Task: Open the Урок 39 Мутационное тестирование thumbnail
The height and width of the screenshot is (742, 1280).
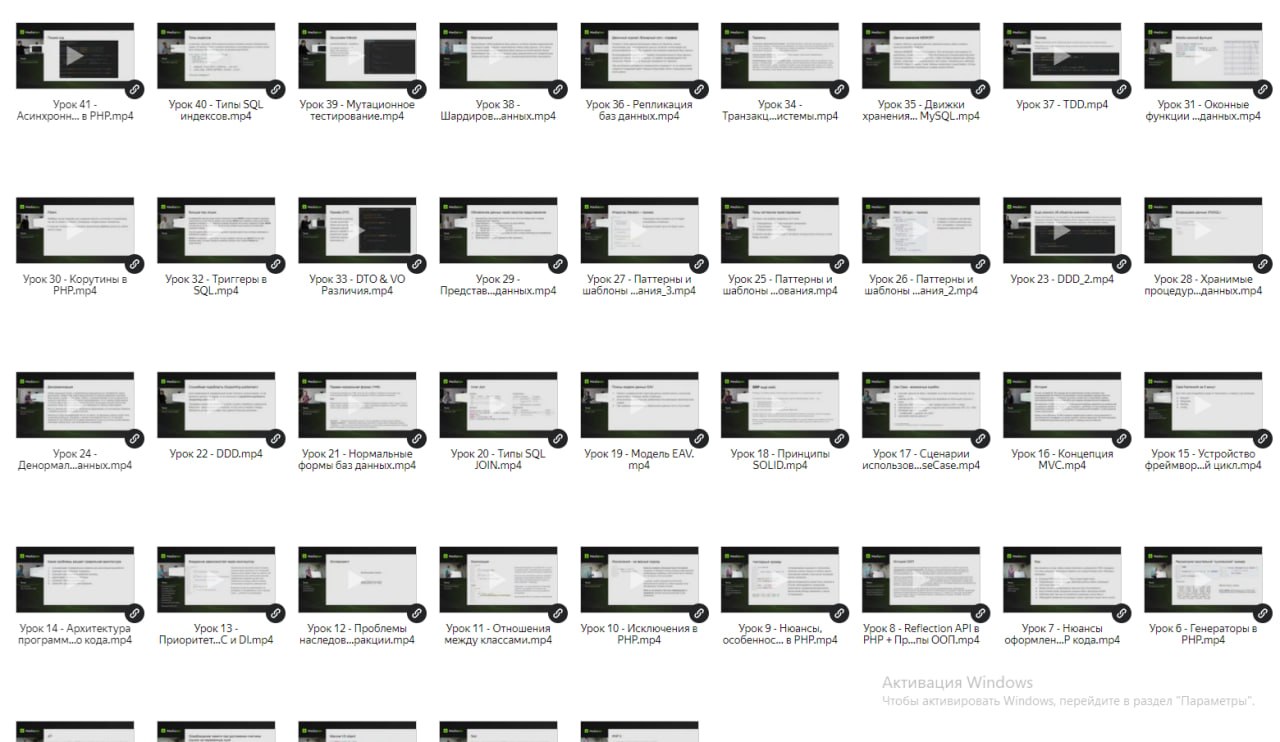Action: [x=357, y=56]
